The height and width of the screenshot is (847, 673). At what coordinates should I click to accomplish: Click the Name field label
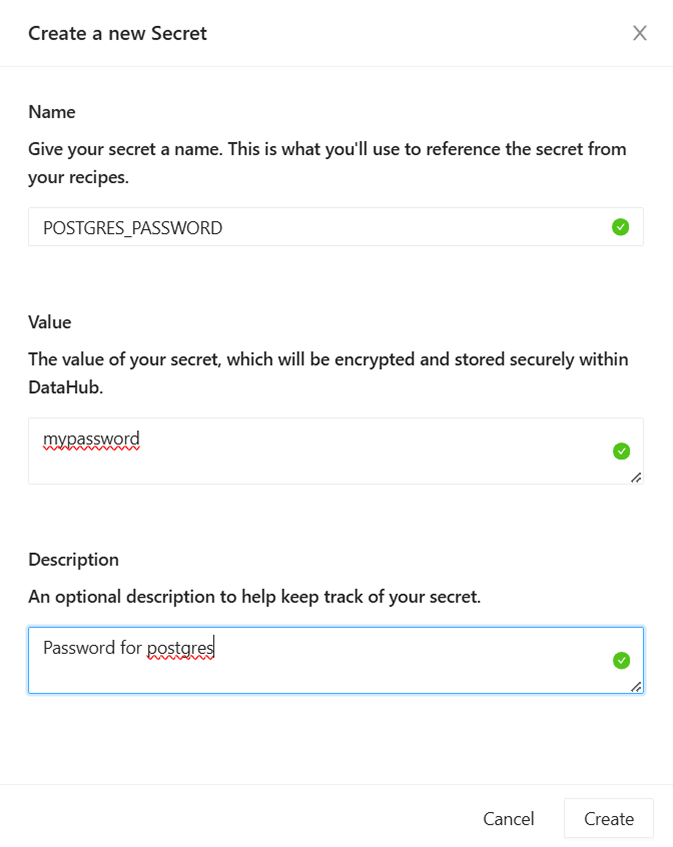(x=52, y=112)
